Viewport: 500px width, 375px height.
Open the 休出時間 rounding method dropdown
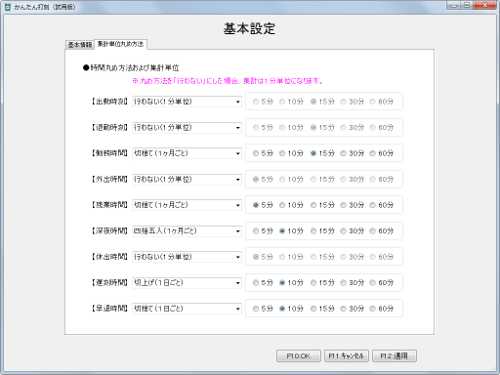click(x=187, y=257)
